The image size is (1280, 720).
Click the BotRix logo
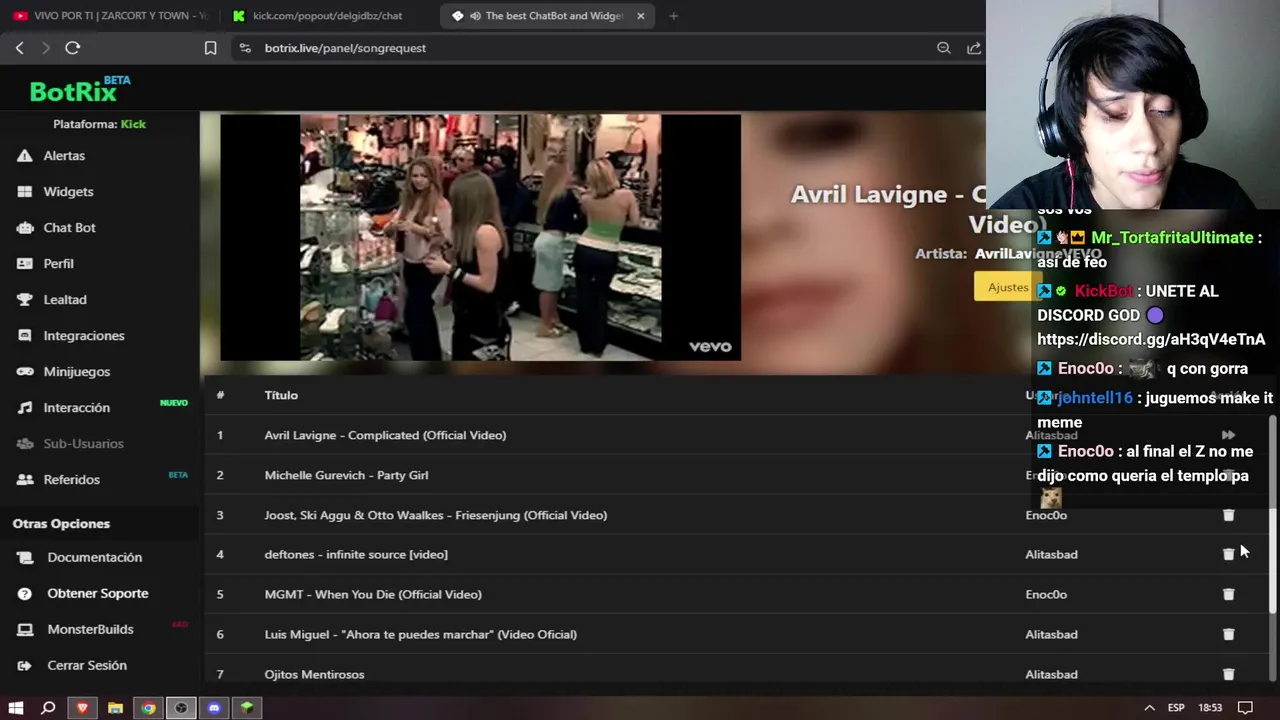pyautogui.click(x=80, y=90)
